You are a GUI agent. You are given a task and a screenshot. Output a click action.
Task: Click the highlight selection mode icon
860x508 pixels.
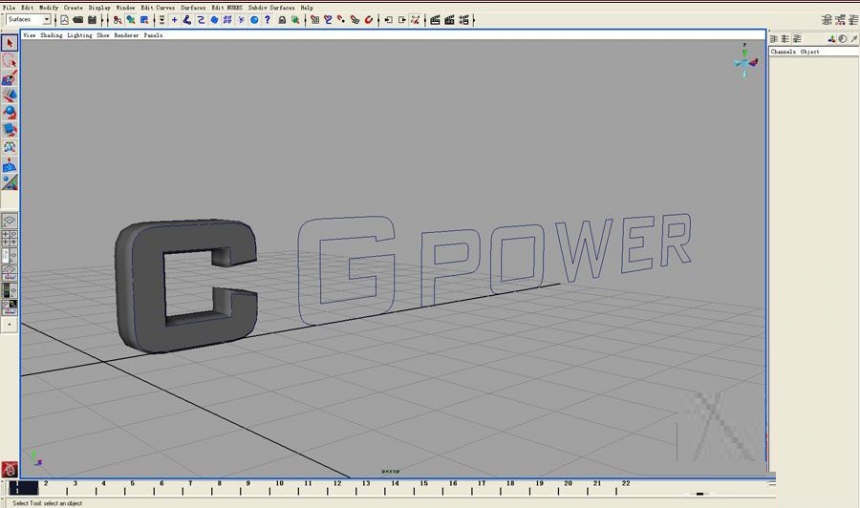point(295,20)
